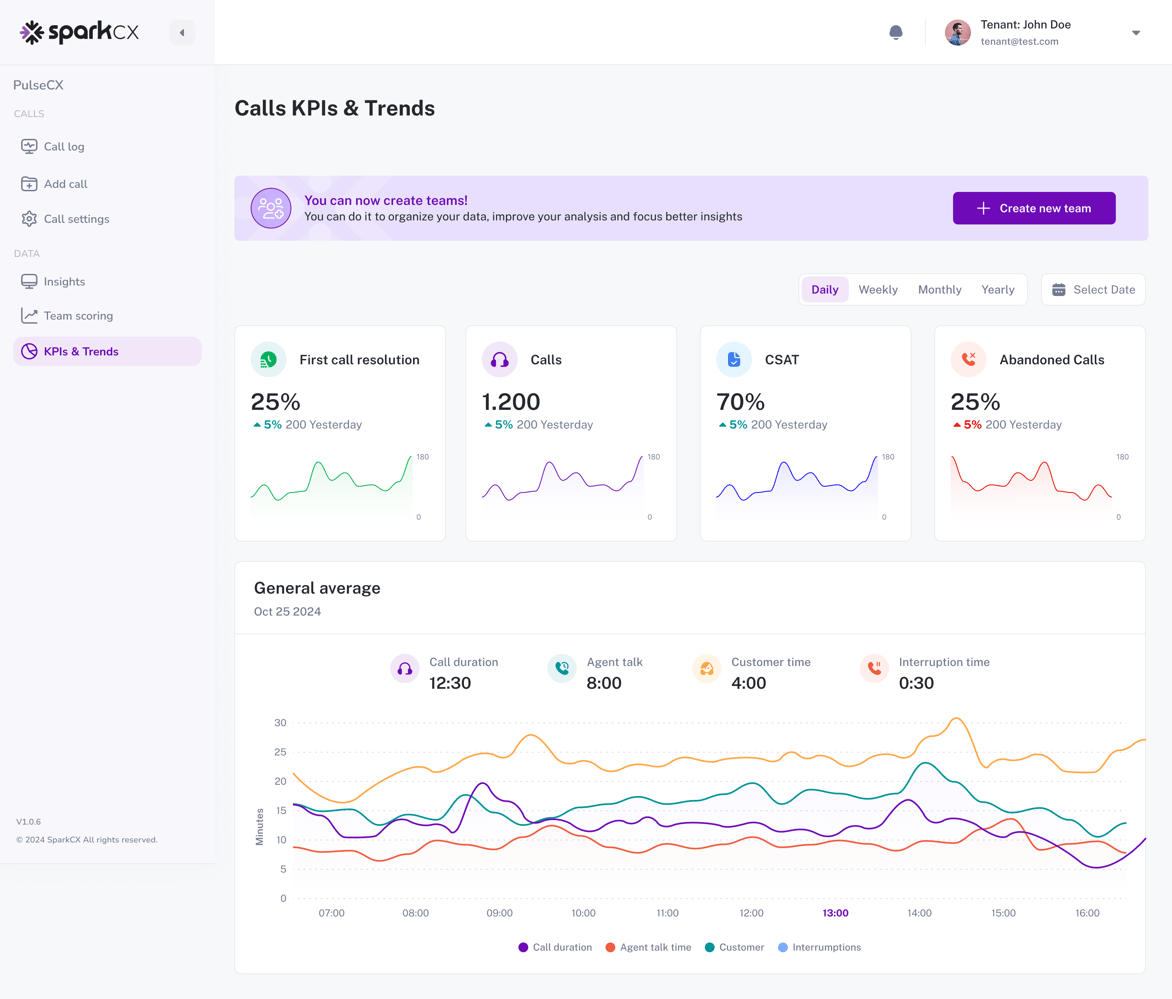Click the Interruption time phone icon
1172x999 pixels.
874,669
